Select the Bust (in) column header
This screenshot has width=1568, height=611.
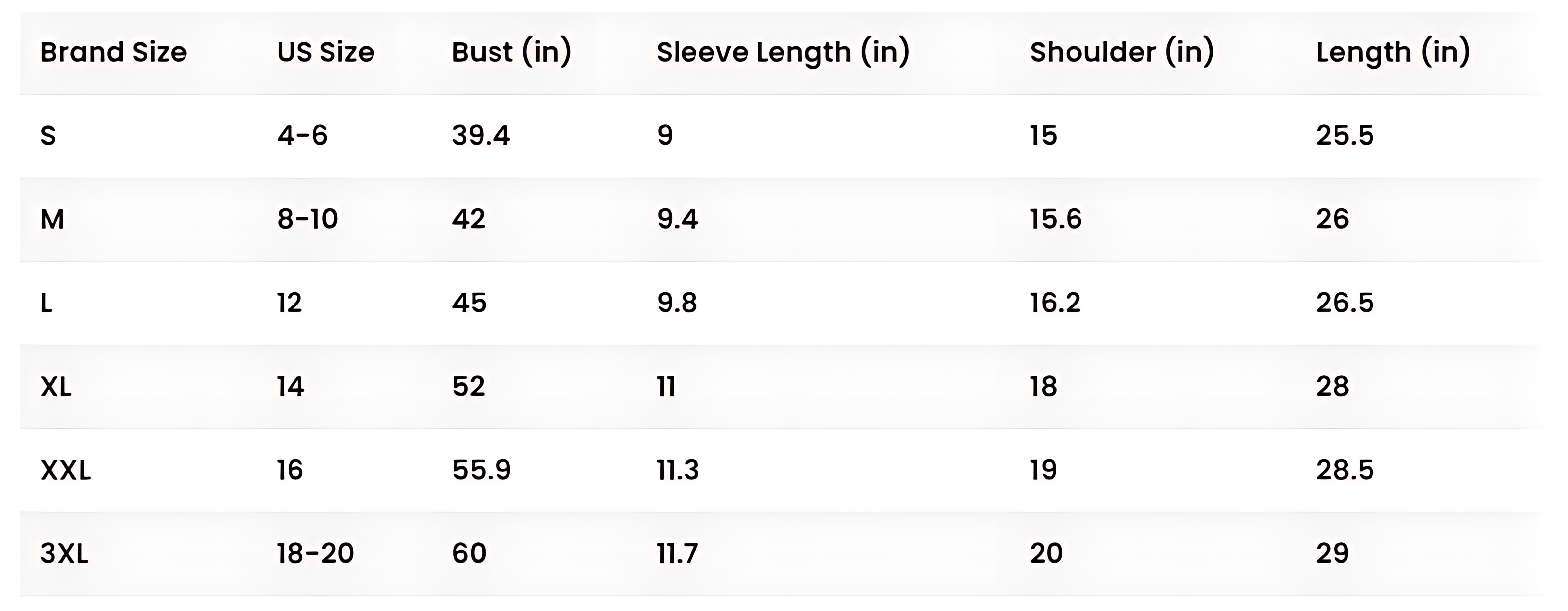pyautogui.click(x=511, y=52)
